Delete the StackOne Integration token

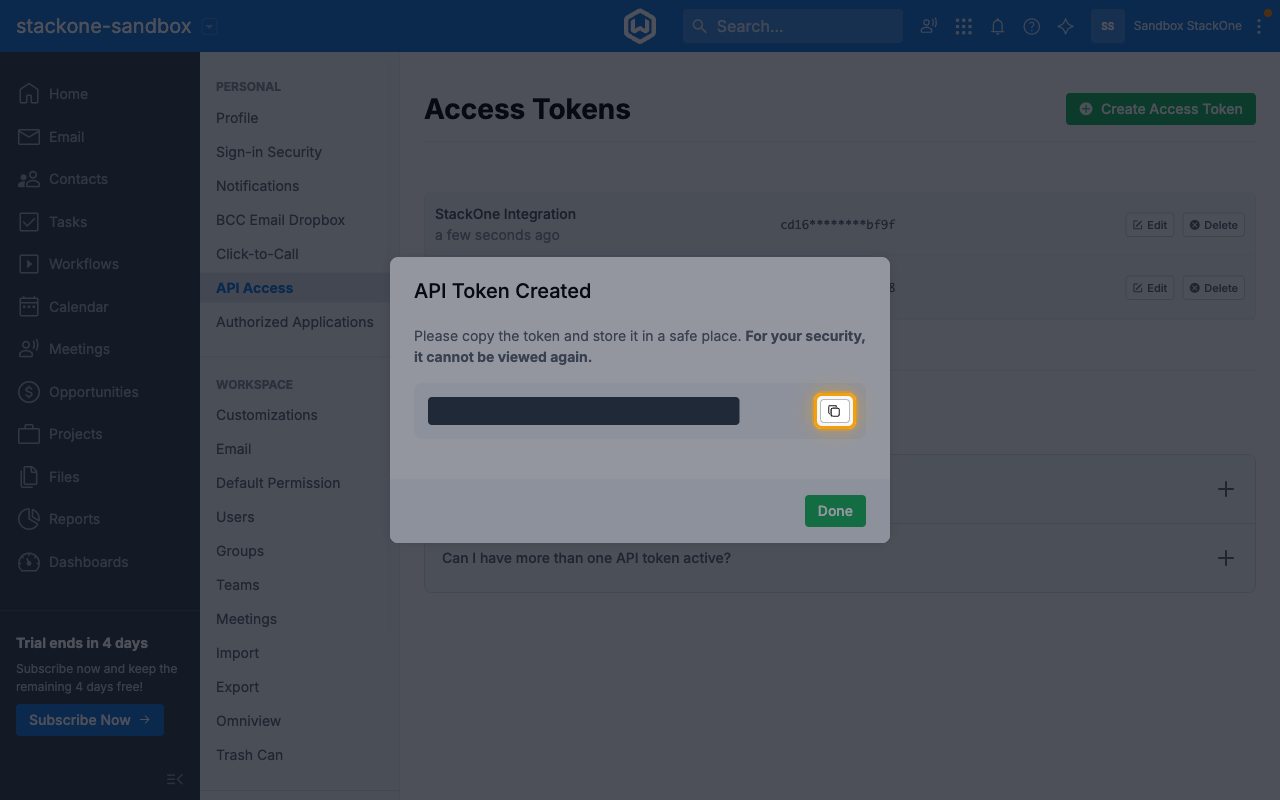tap(1213, 225)
